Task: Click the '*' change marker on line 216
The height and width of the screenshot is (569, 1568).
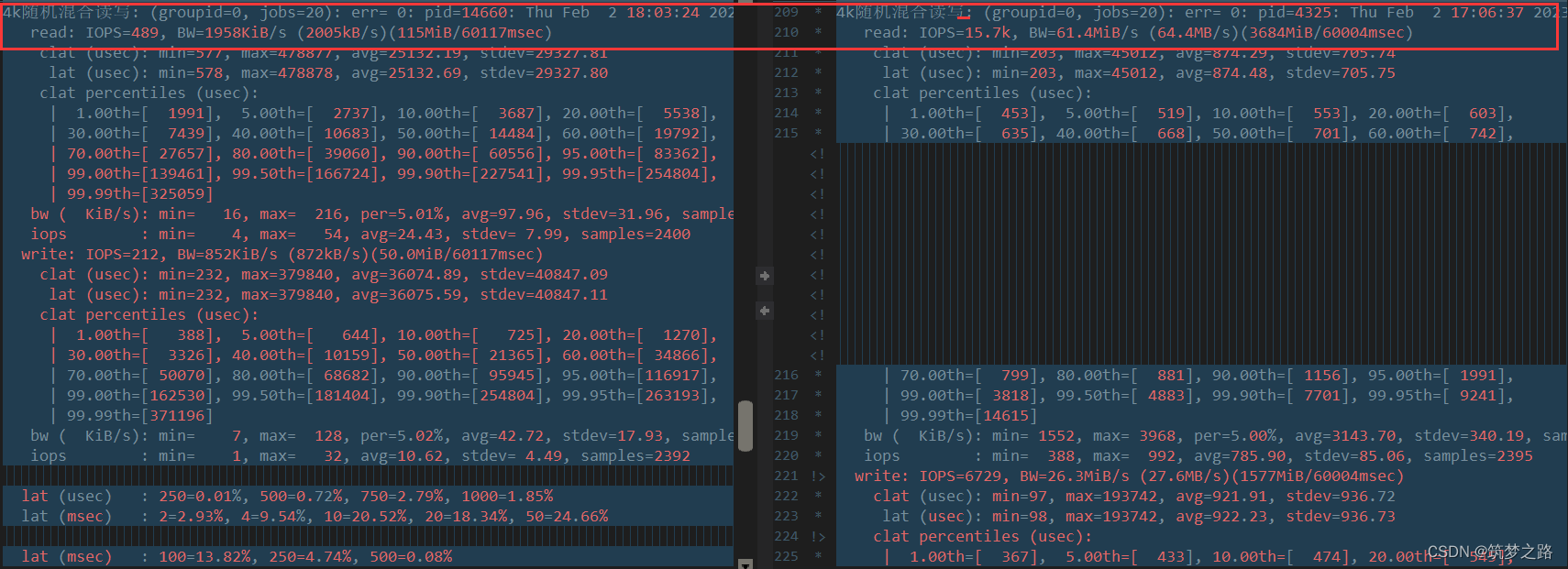Action: [x=818, y=375]
